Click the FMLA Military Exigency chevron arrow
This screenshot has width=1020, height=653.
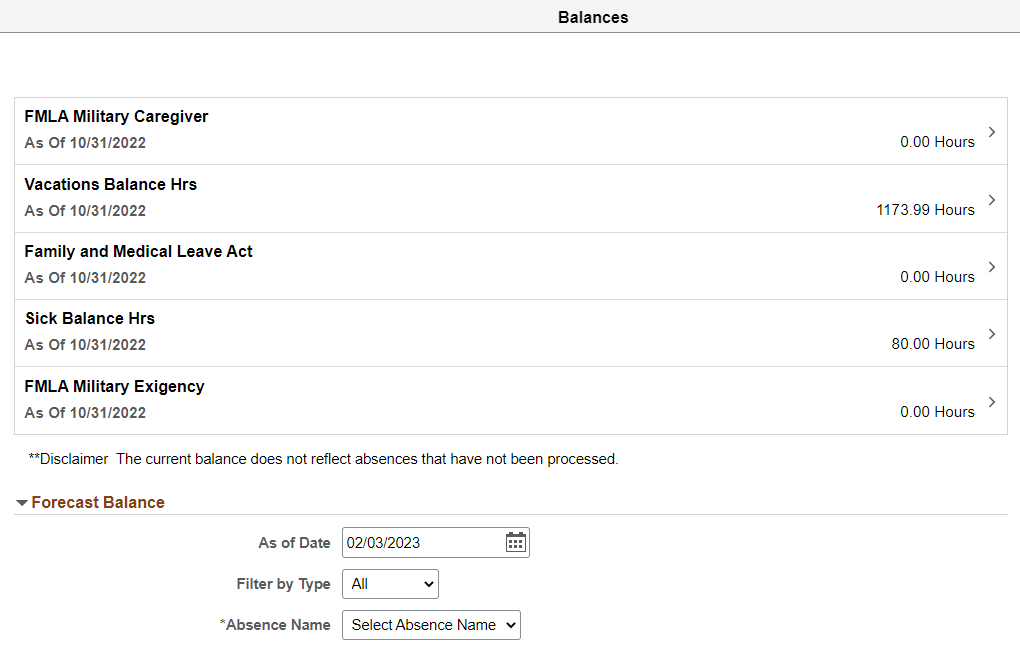click(991, 402)
